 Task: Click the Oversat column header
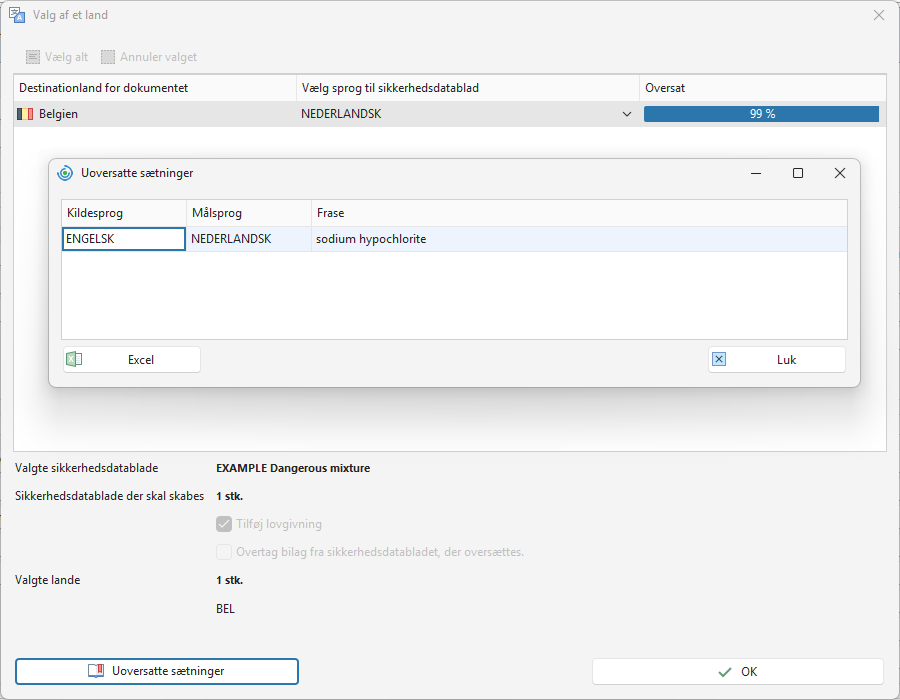point(763,88)
